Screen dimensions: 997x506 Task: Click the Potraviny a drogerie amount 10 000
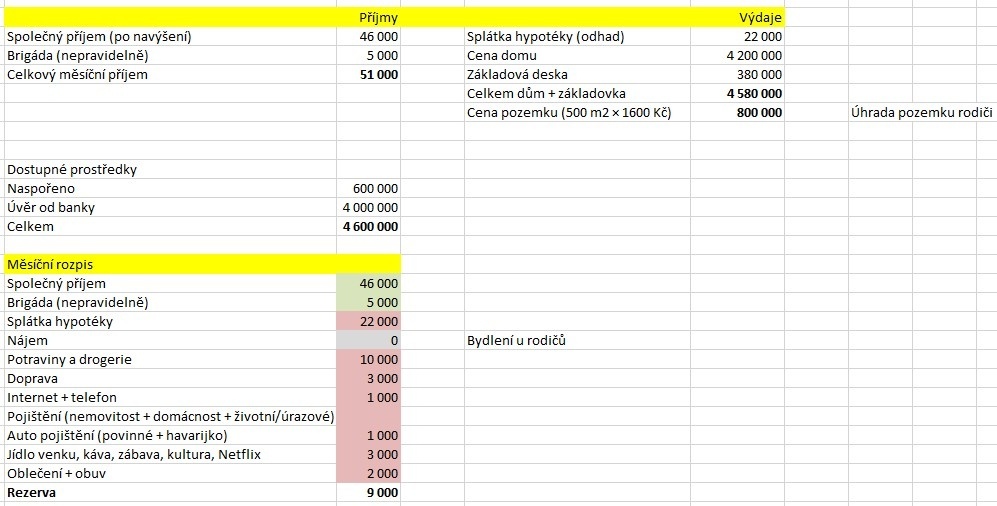click(368, 360)
